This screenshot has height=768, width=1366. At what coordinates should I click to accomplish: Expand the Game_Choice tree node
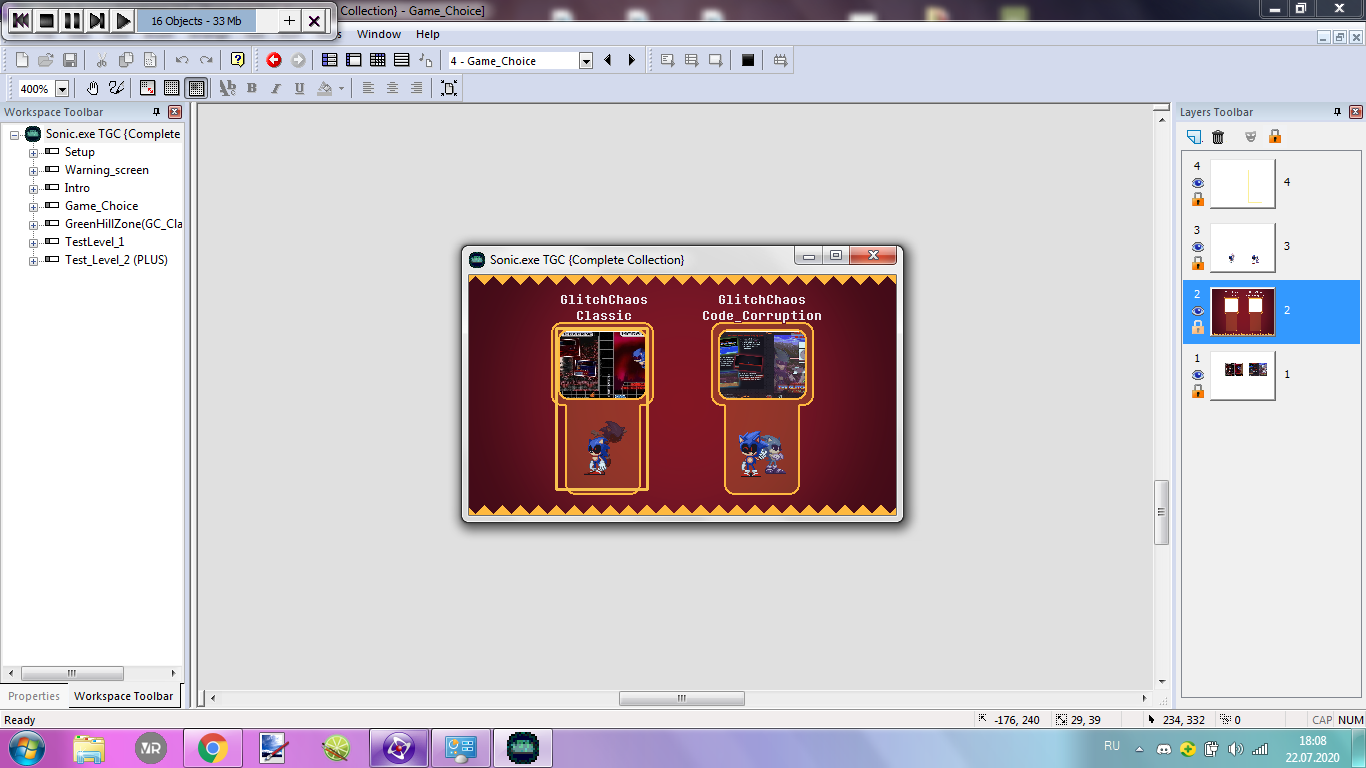pos(34,206)
